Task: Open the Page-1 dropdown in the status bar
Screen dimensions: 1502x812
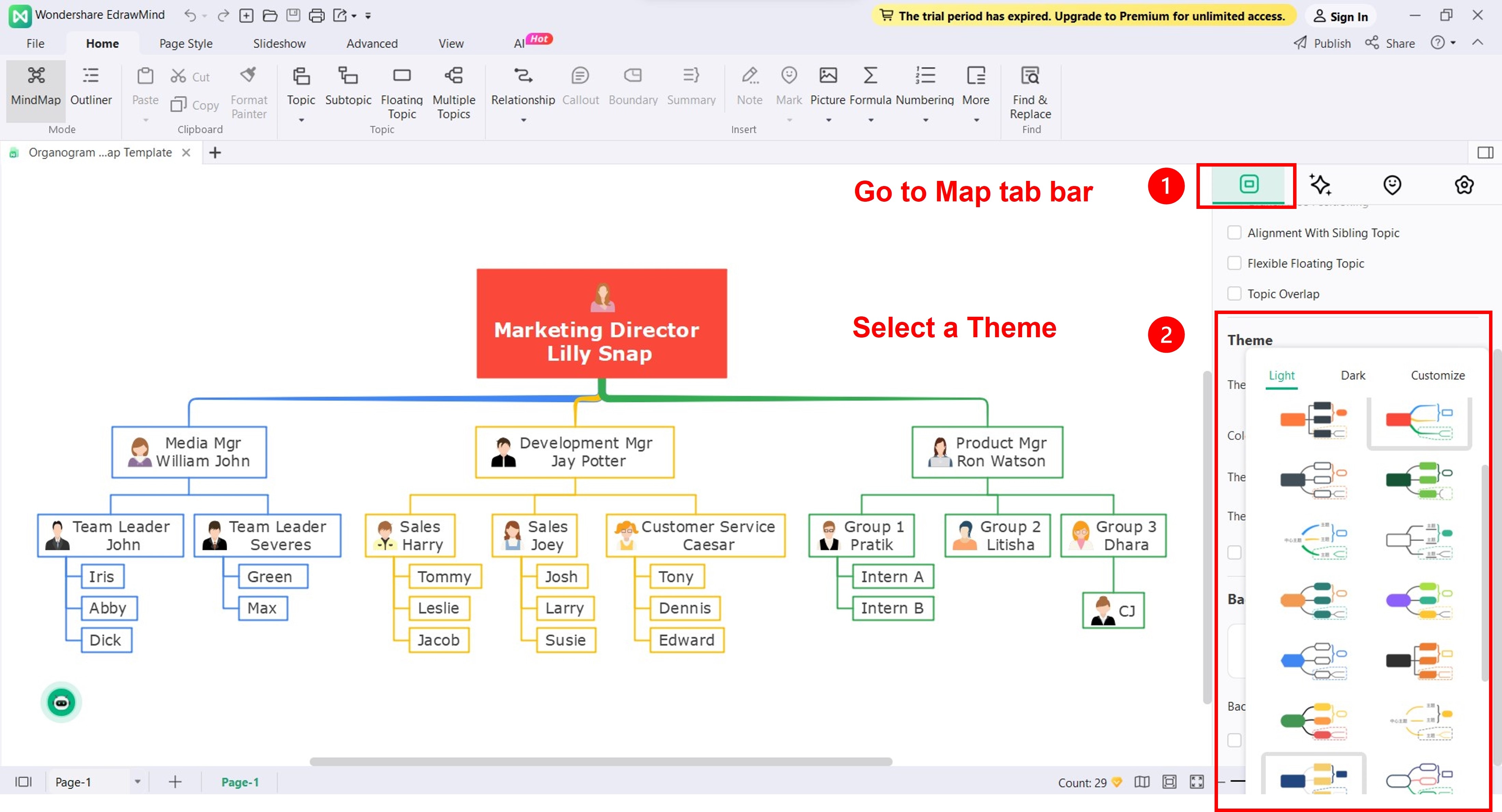Action: [x=138, y=782]
